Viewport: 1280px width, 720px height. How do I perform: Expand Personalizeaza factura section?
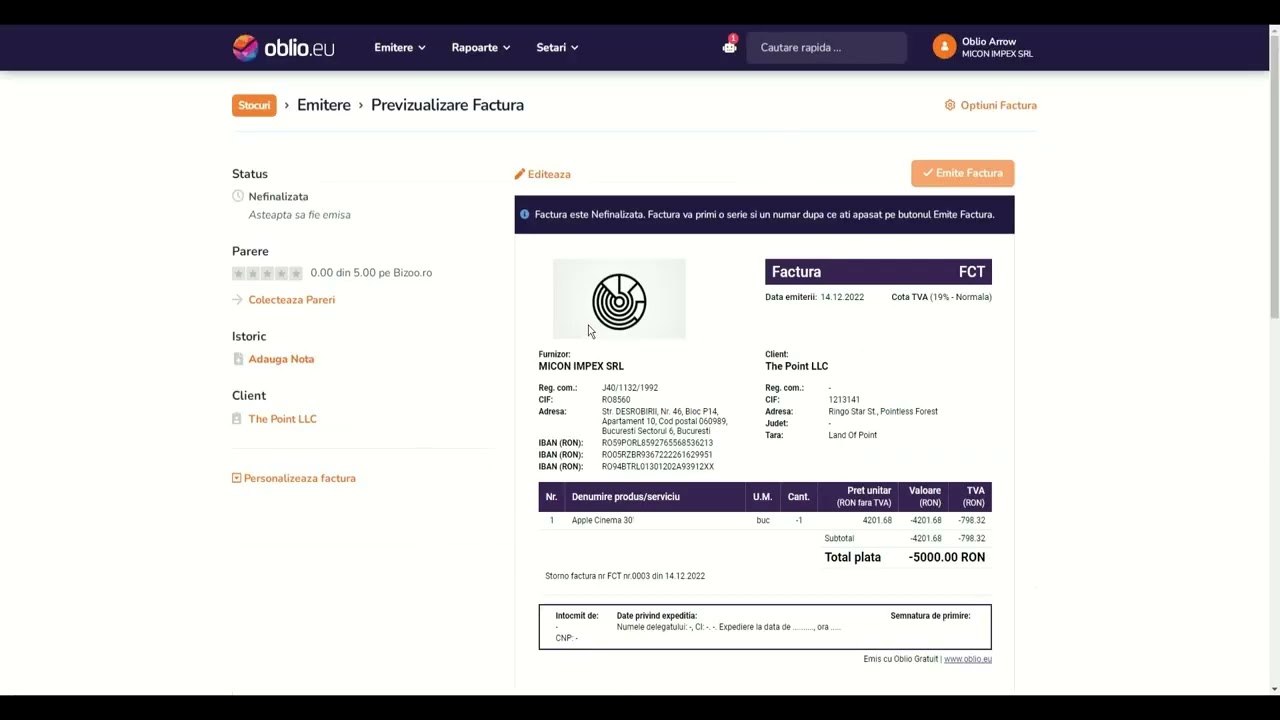pos(294,478)
